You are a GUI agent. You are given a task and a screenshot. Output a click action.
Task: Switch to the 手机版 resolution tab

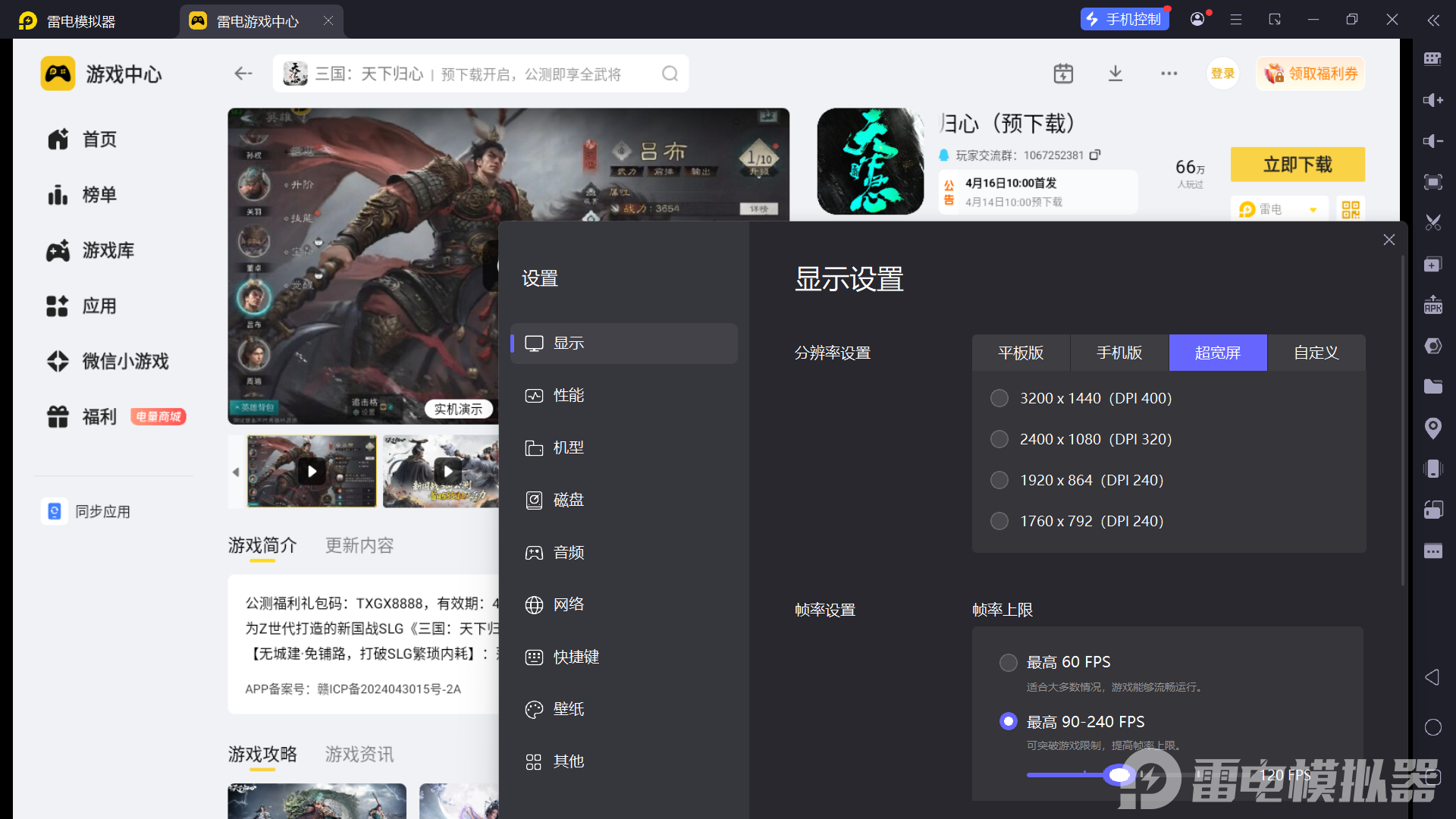1119,353
